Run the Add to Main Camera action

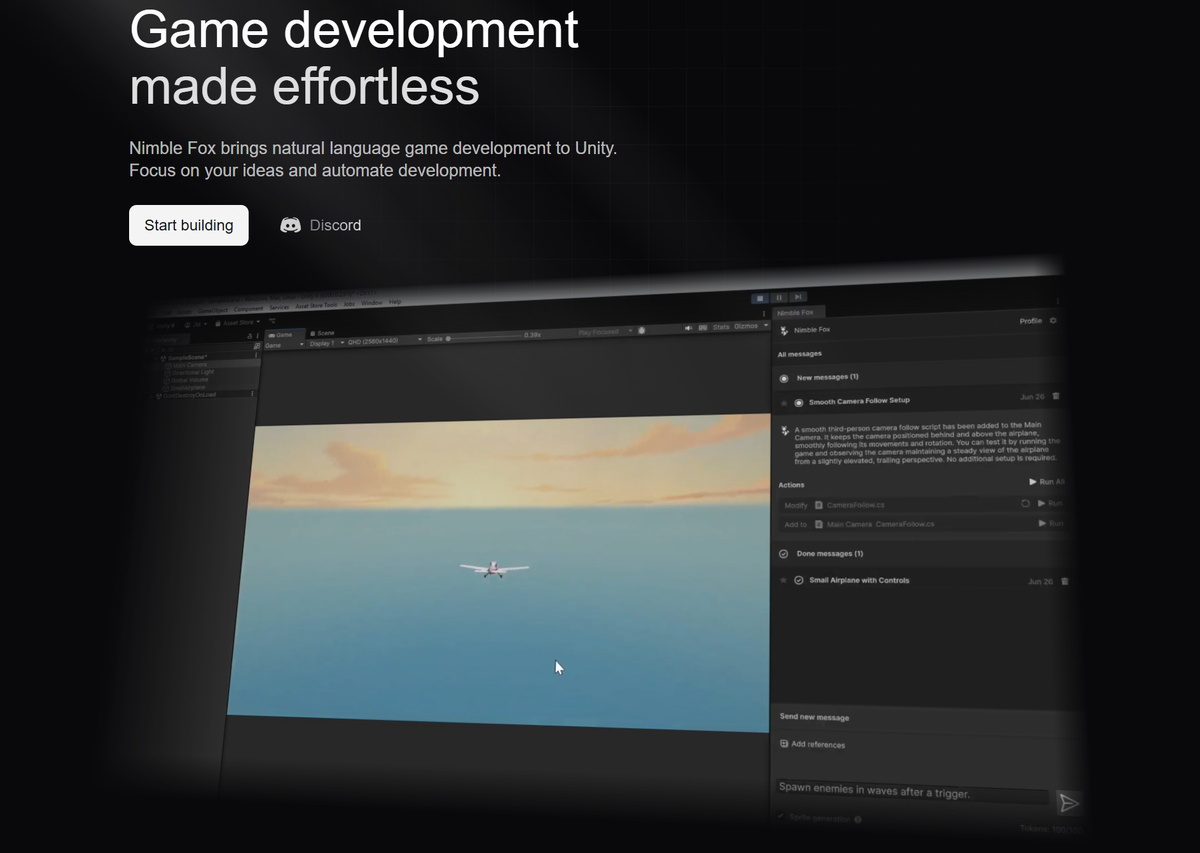1051,523
